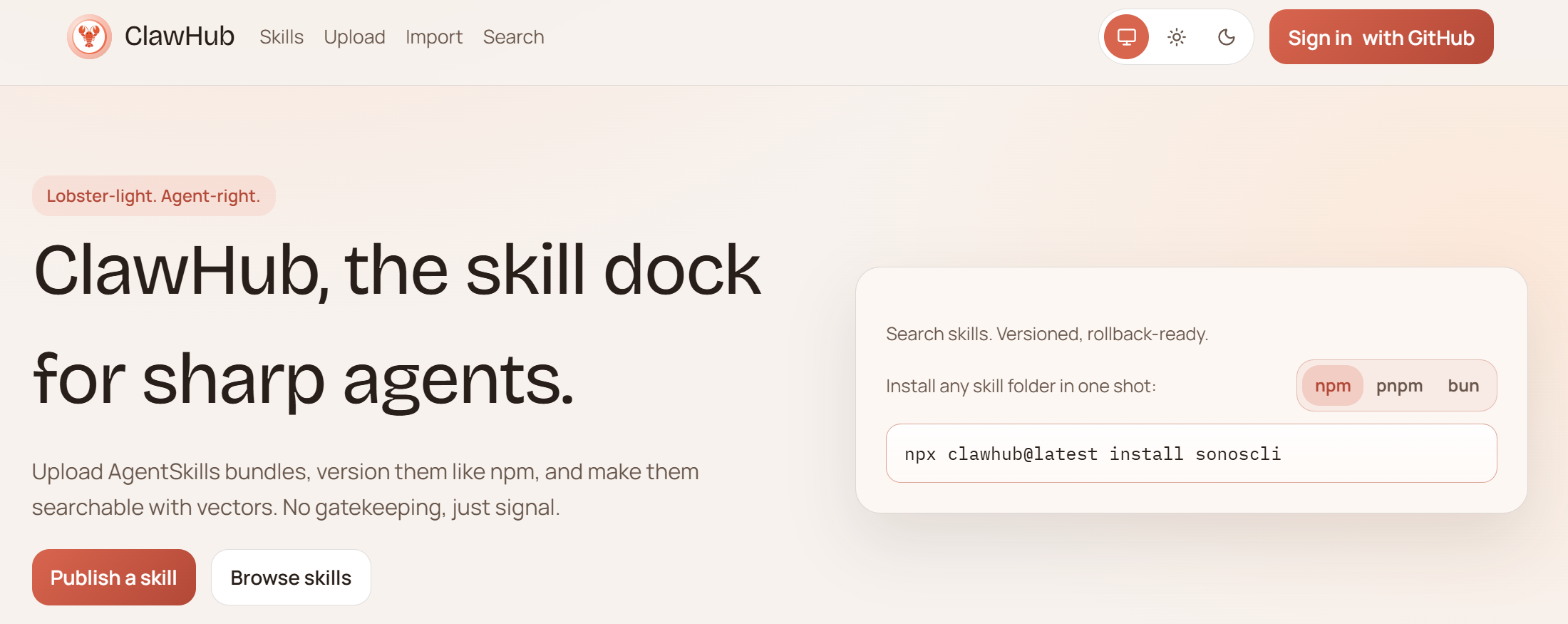The height and width of the screenshot is (624, 1568).
Task: Go to the Import page
Action: click(x=434, y=37)
